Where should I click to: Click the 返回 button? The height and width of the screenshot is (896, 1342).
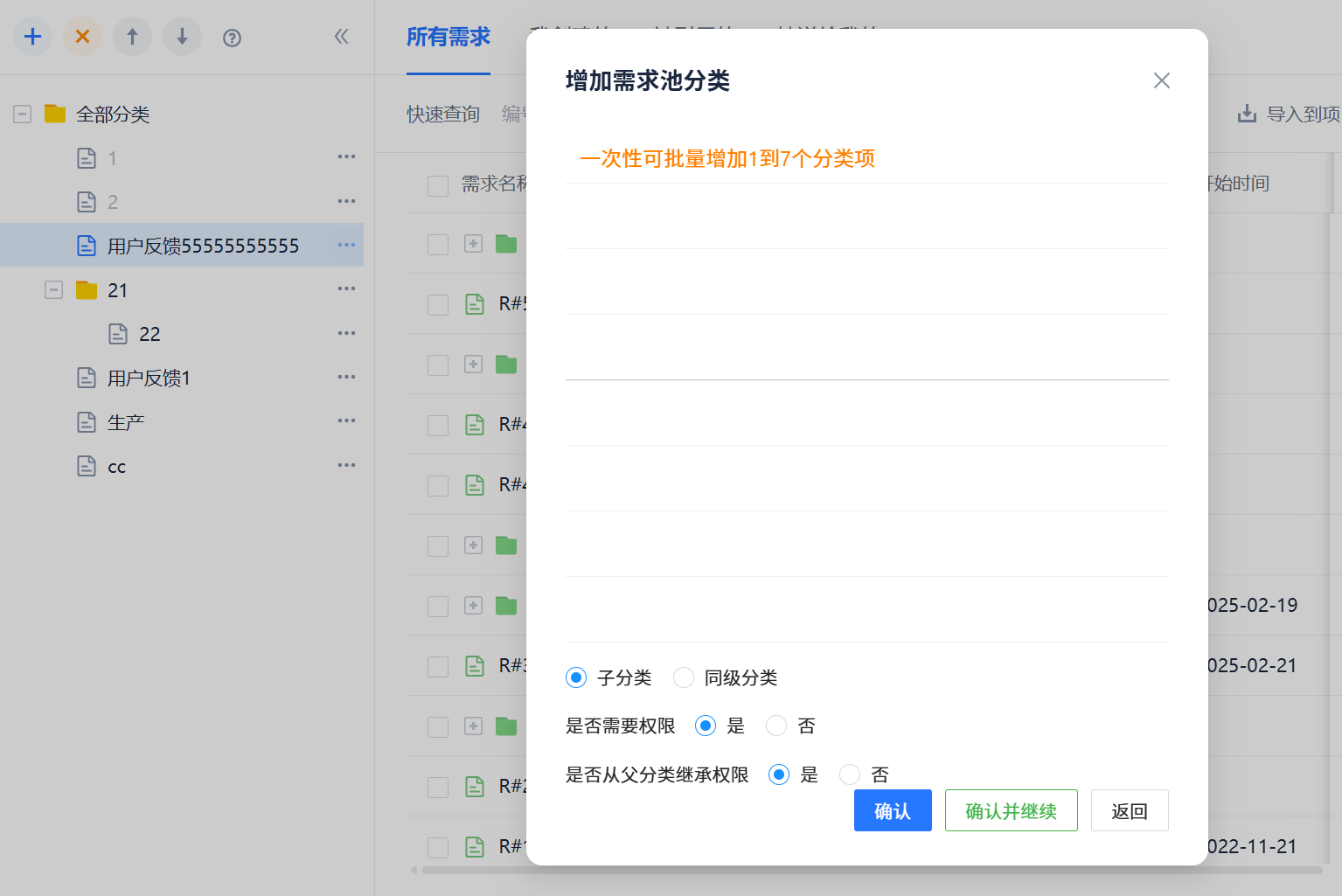coord(1129,810)
